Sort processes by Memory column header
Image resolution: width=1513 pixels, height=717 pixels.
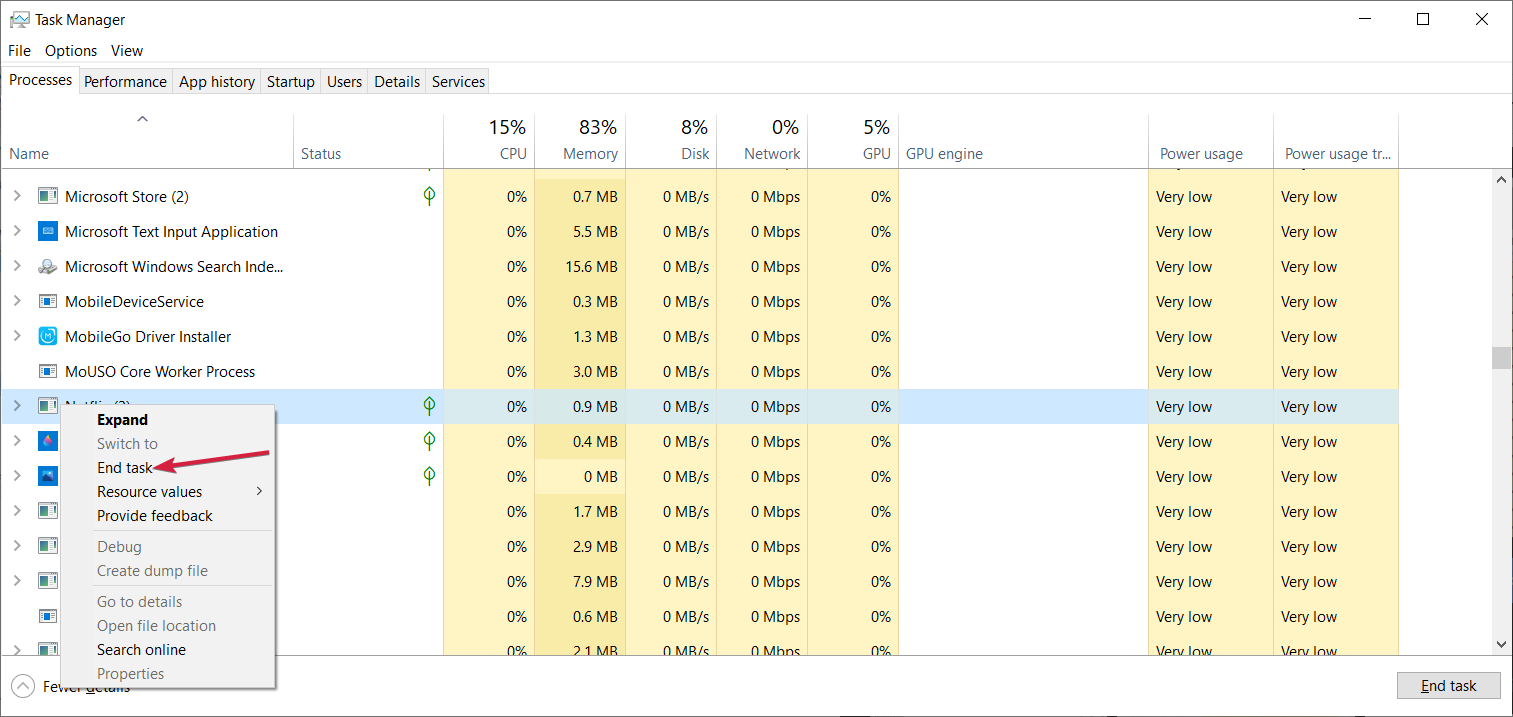[x=590, y=154]
